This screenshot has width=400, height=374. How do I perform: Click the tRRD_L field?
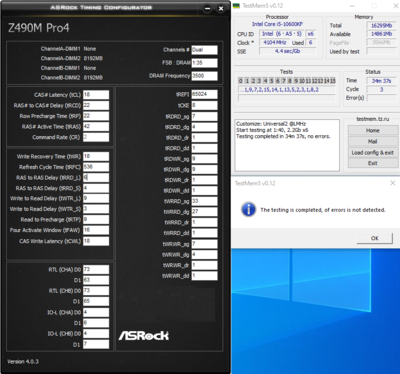[96, 178]
